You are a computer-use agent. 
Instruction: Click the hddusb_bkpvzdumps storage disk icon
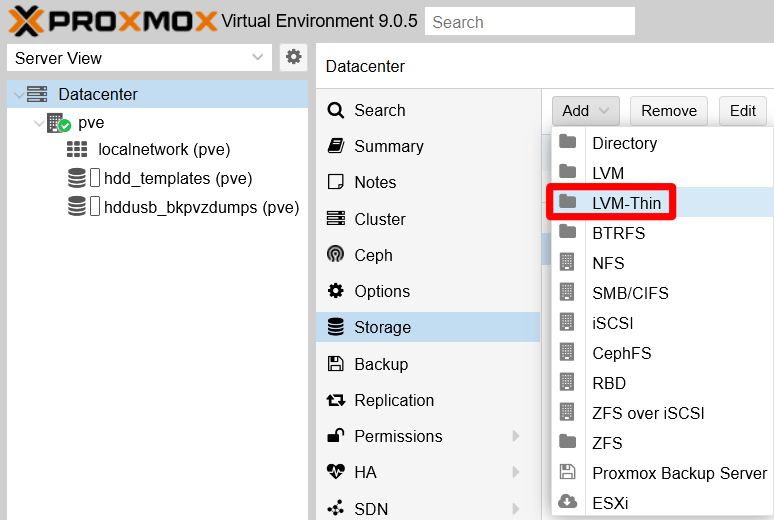pyautogui.click(x=77, y=206)
